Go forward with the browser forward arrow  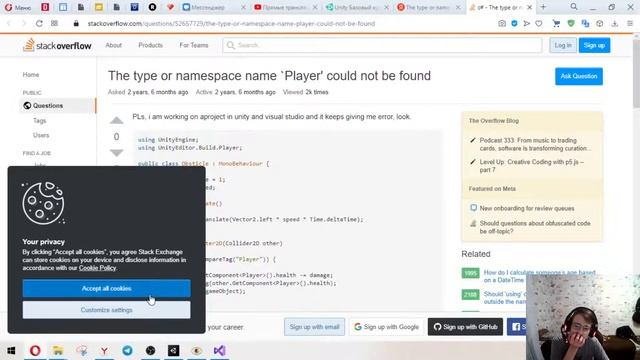click(x=24, y=24)
